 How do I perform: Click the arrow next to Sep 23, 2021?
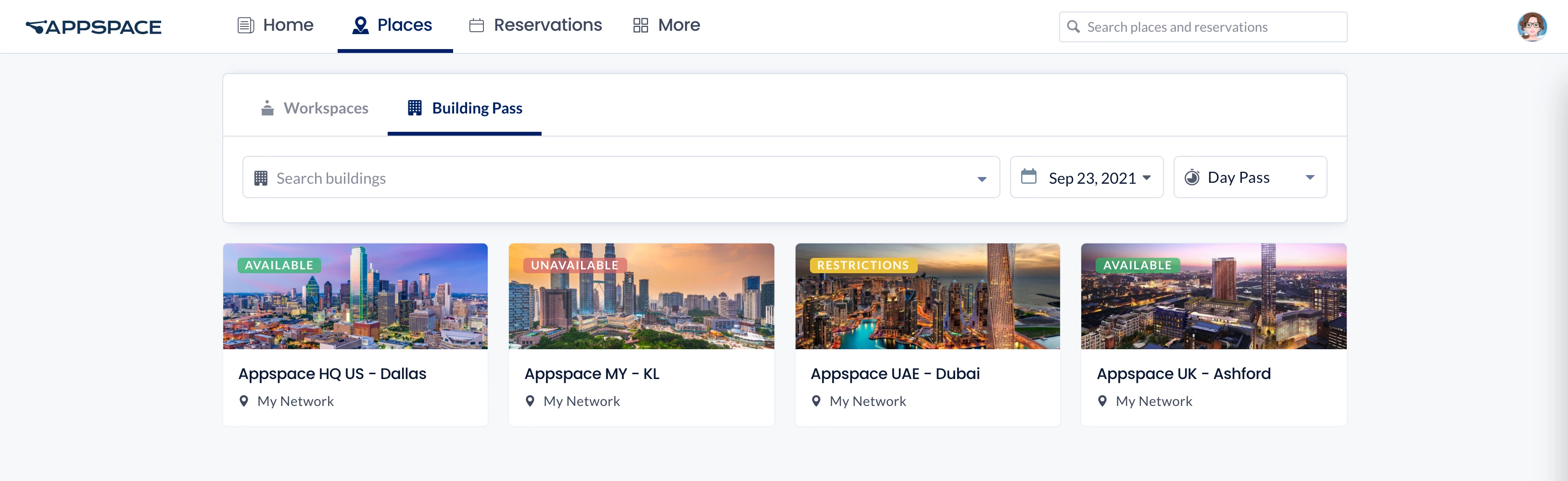point(1147,178)
